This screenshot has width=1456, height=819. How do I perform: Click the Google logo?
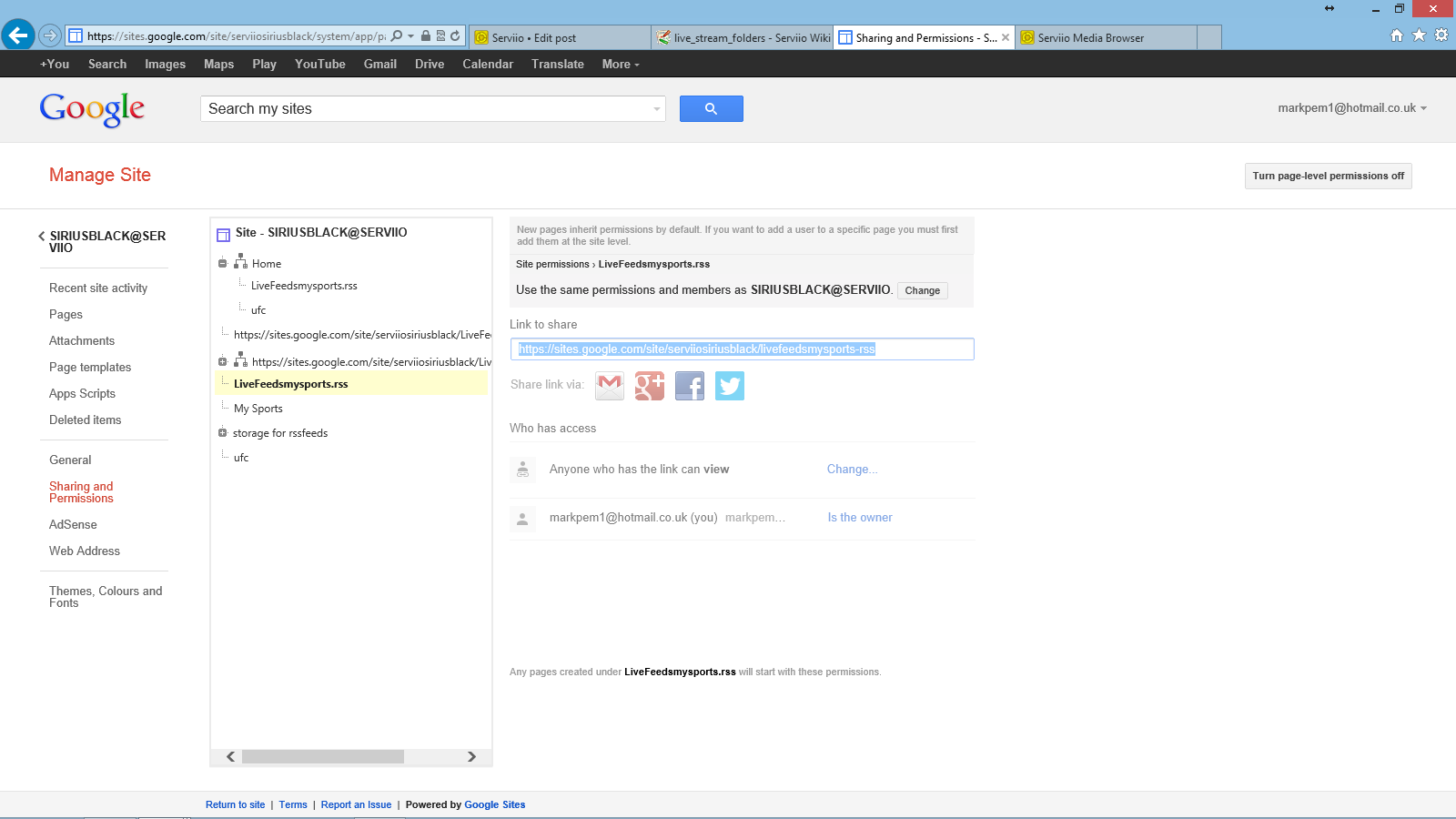click(92, 109)
